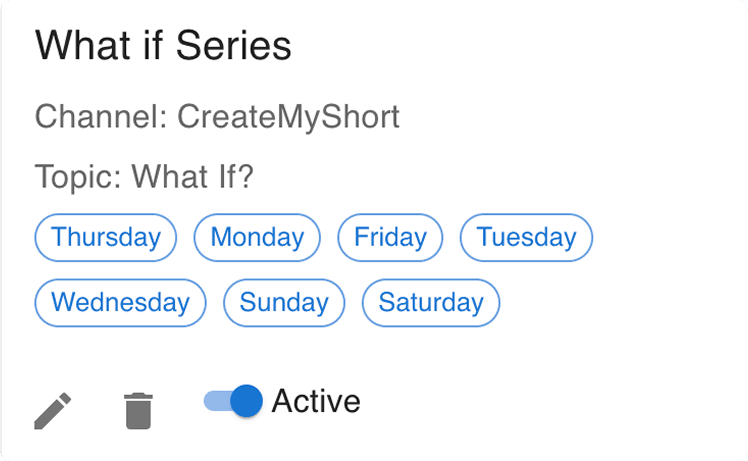This screenshot has width=748, height=461.
Task: Click the "Active" label text
Action: 316,401
